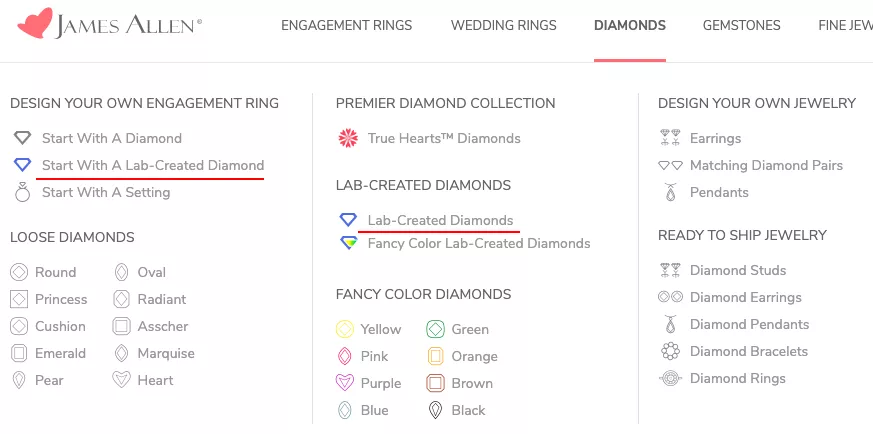Screen dimensions: 873x434
Task: Select the Yellow fancy color diamond icon
Action: click(x=345, y=329)
